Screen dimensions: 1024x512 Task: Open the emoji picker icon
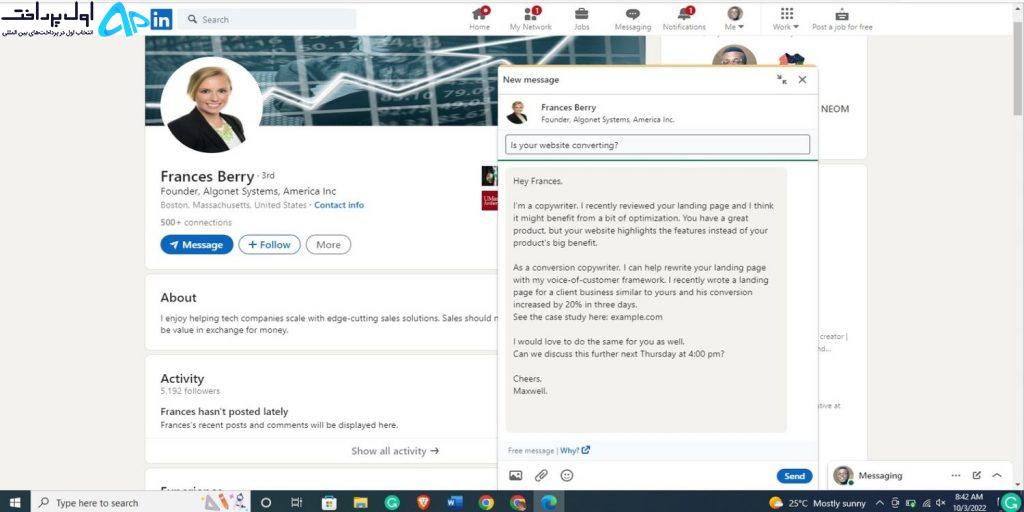click(567, 475)
